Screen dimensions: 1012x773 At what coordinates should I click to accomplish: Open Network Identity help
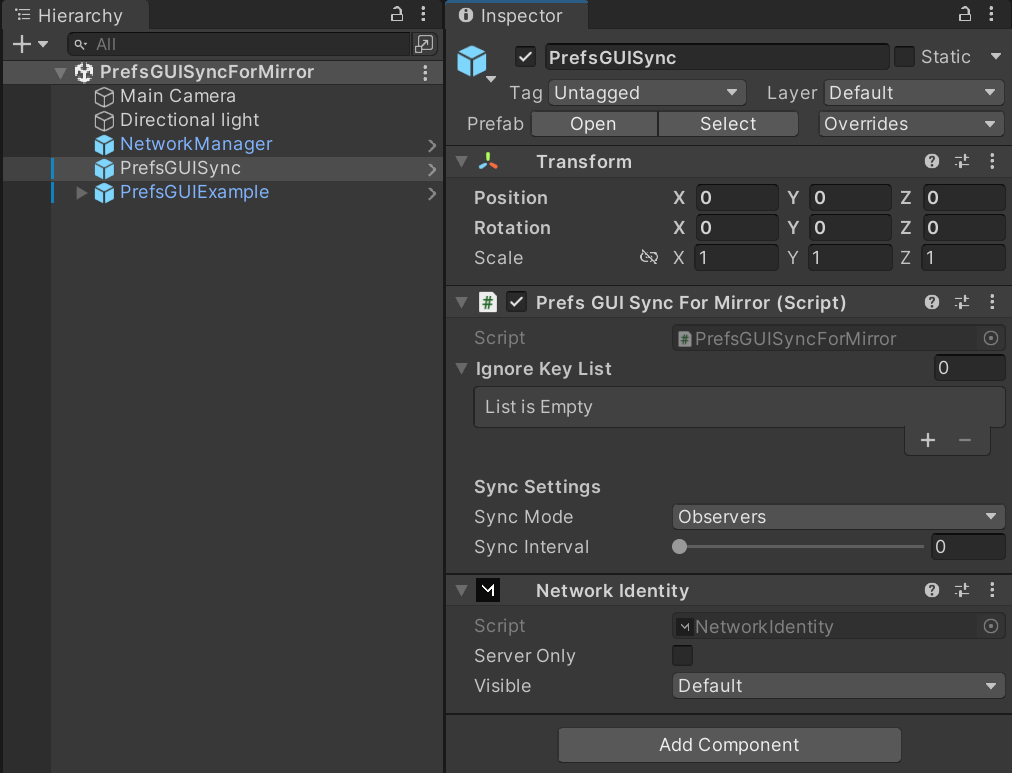coord(931,590)
